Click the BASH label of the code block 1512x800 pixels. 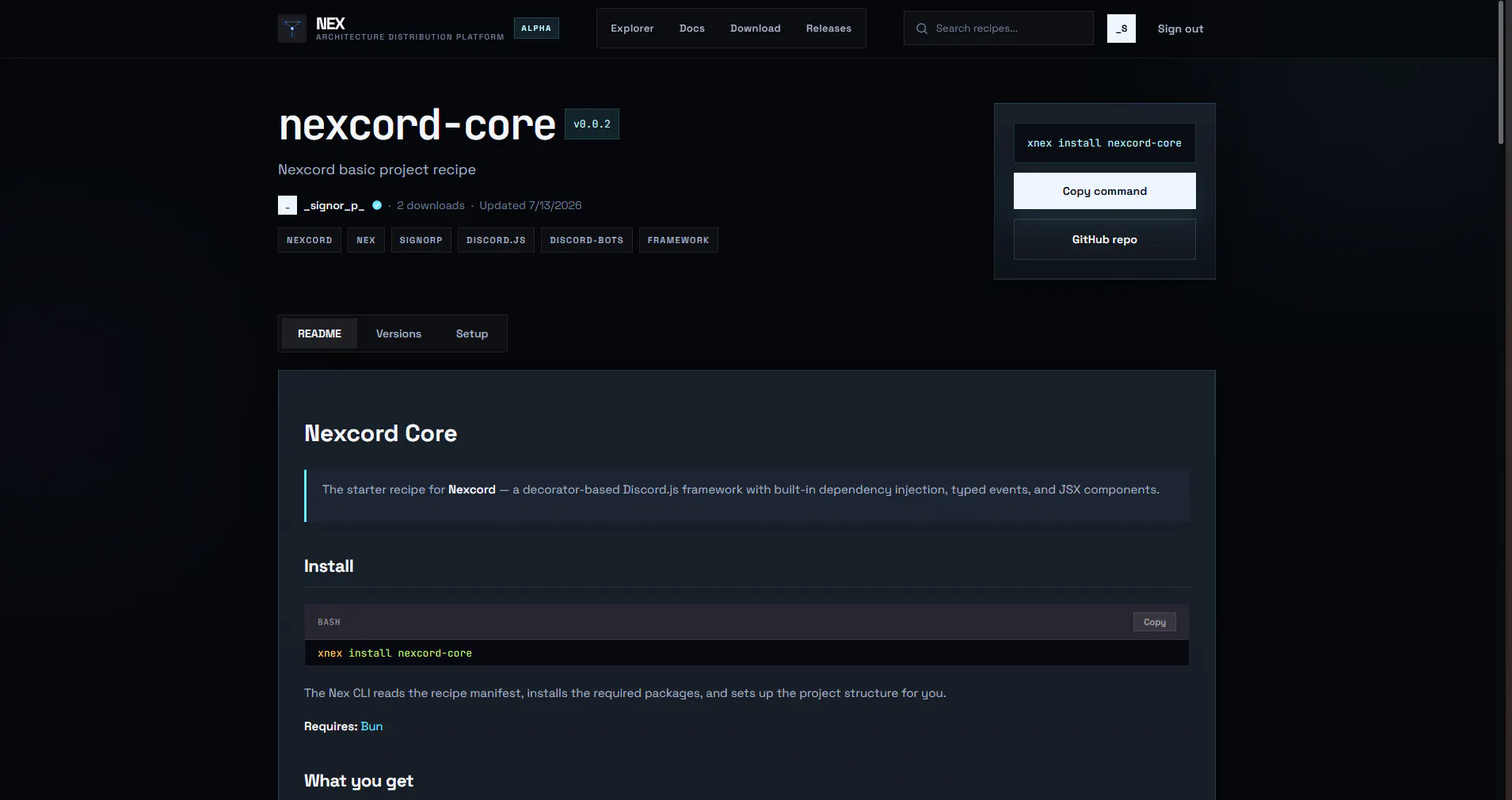coord(329,622)
